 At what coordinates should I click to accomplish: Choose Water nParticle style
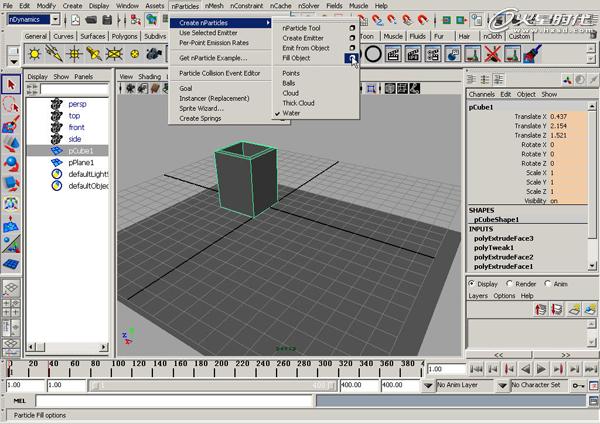[291, 113]
